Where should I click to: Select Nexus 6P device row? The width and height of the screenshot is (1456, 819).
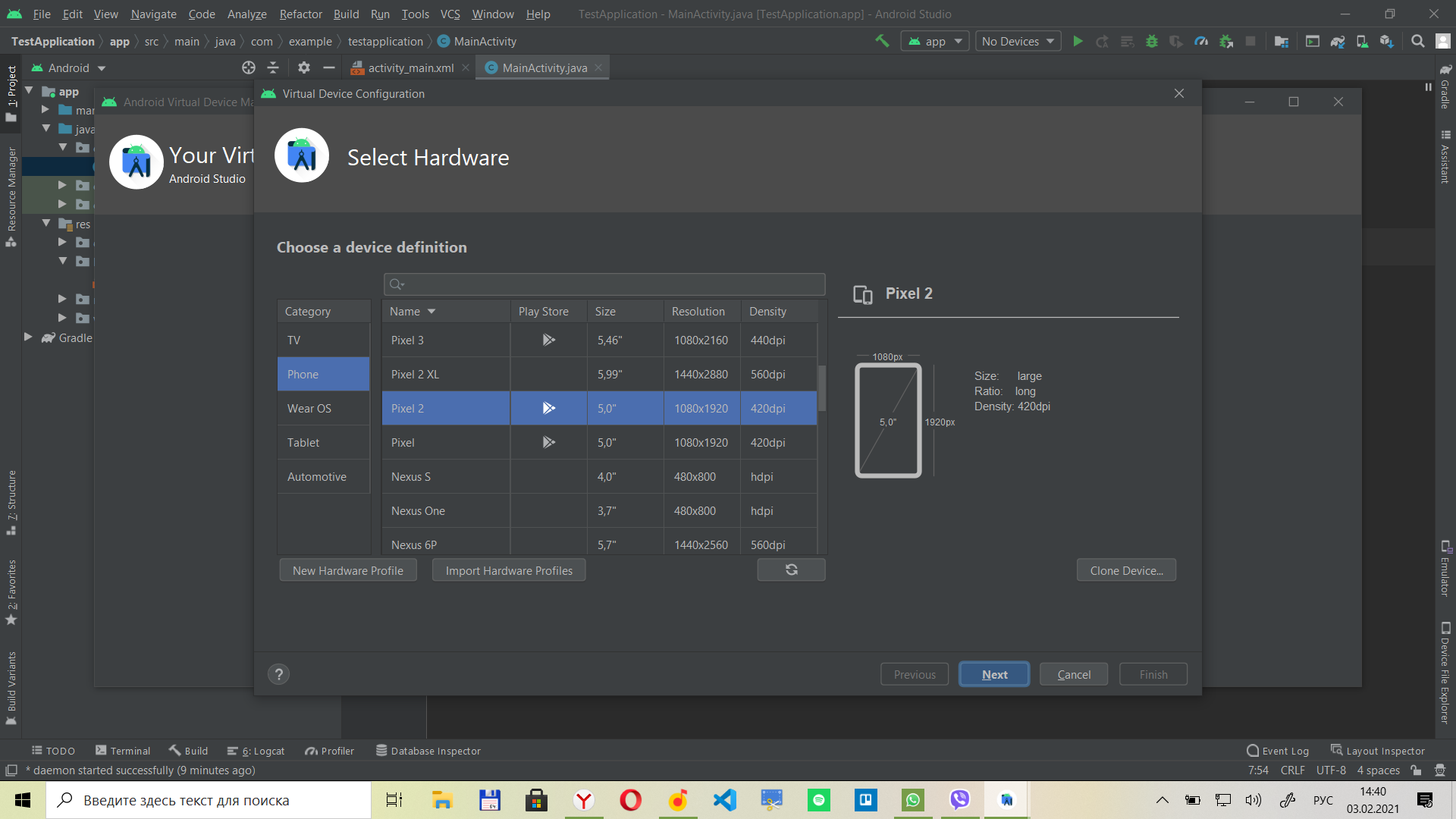tap(600, 543)
